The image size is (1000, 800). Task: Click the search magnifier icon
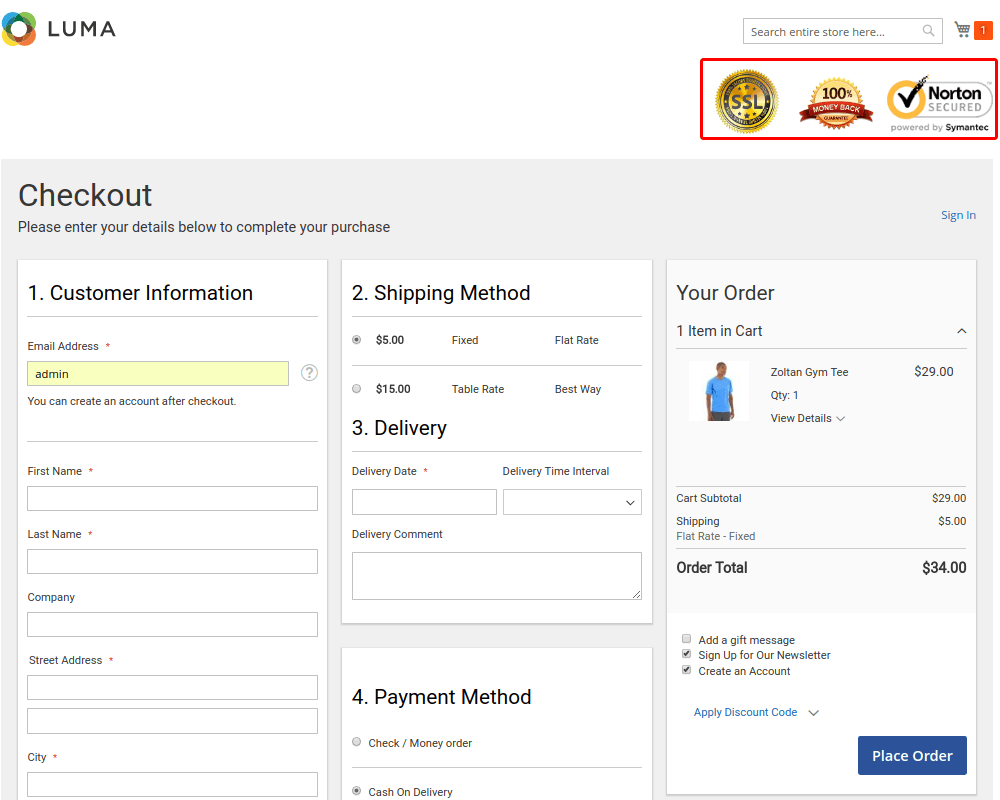928,31
